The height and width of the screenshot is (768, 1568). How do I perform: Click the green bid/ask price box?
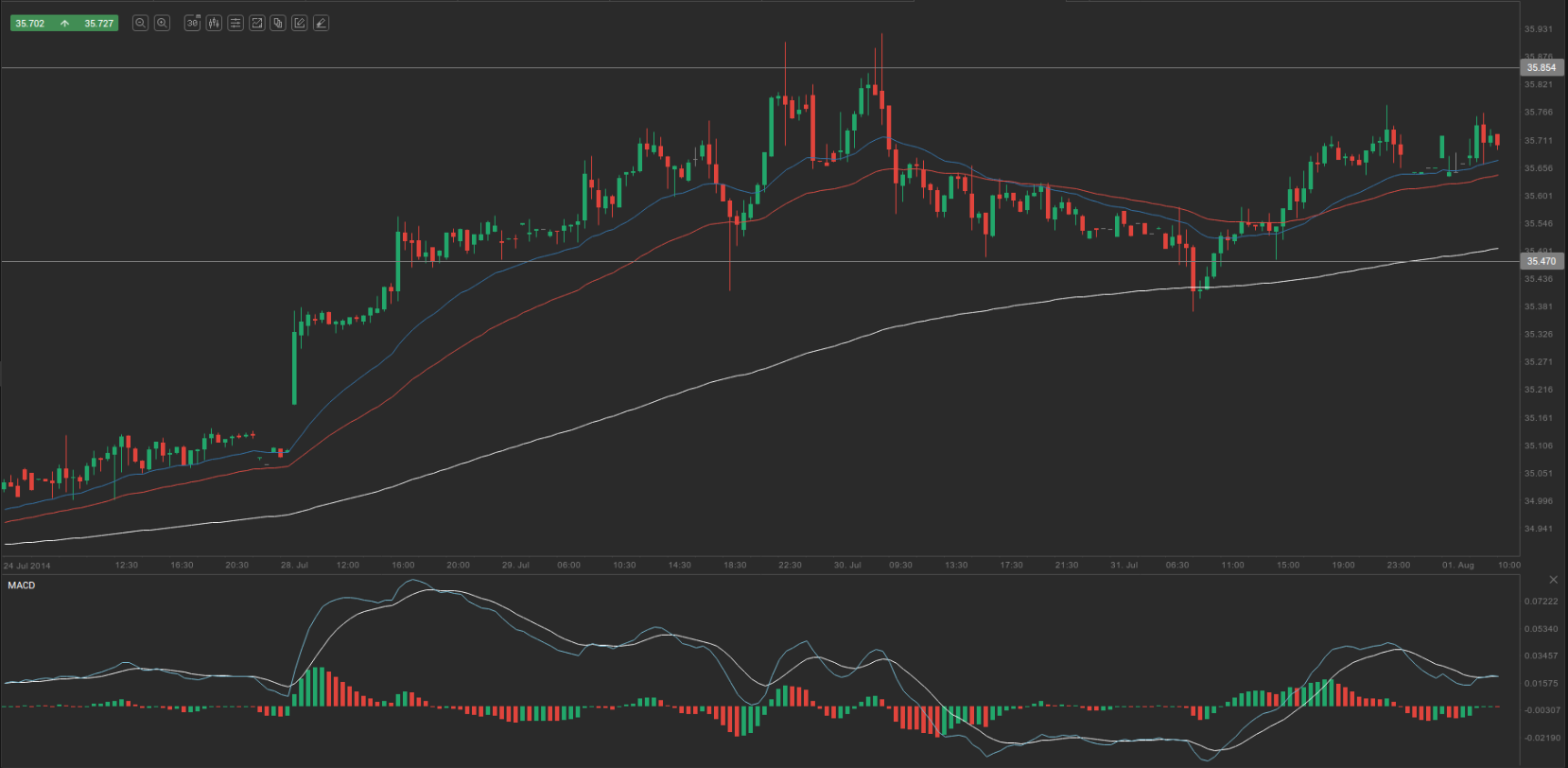click(x=64, y=24)
